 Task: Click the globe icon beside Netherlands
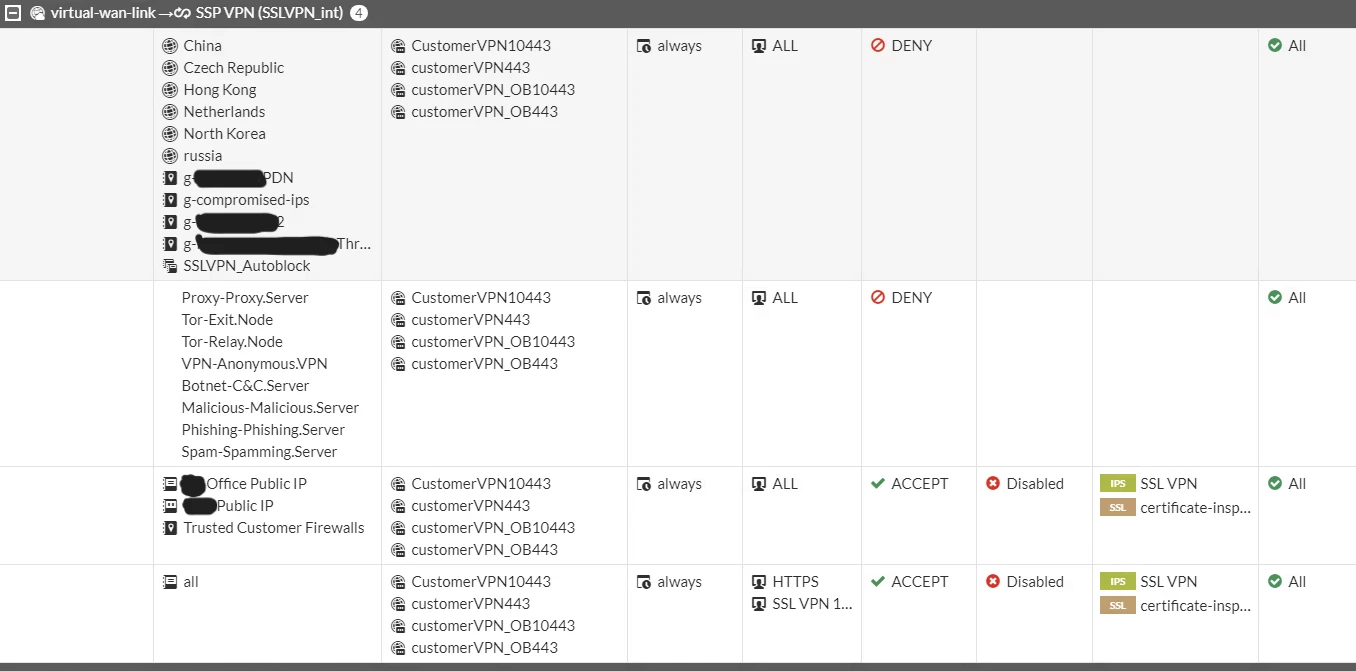170,112
